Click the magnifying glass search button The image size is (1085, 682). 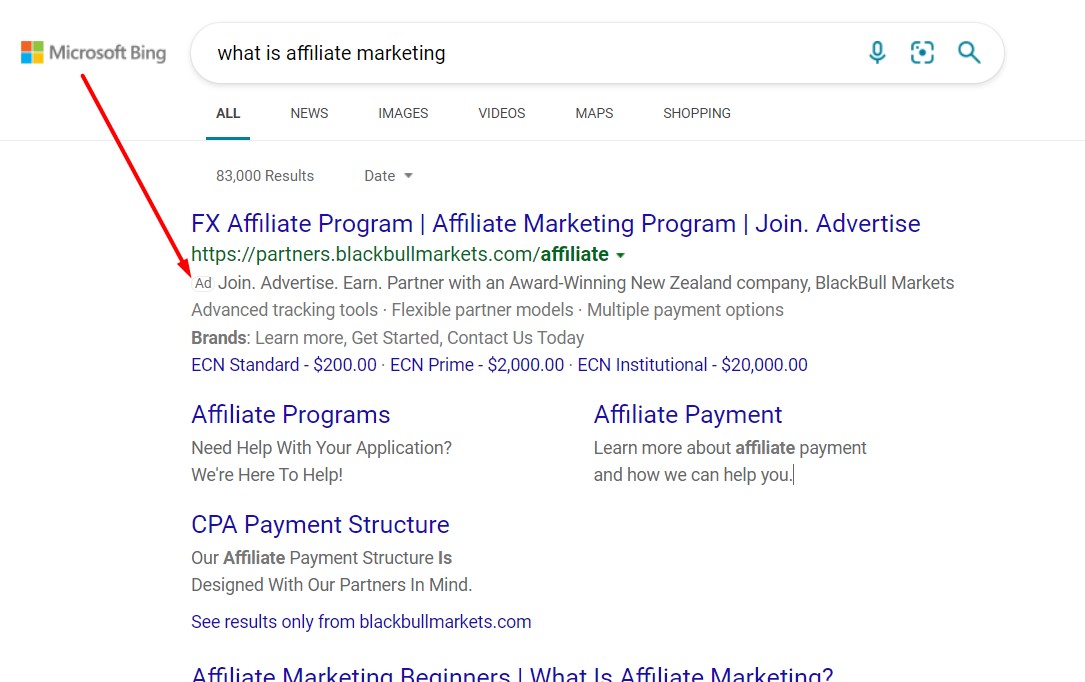(969, 53)
